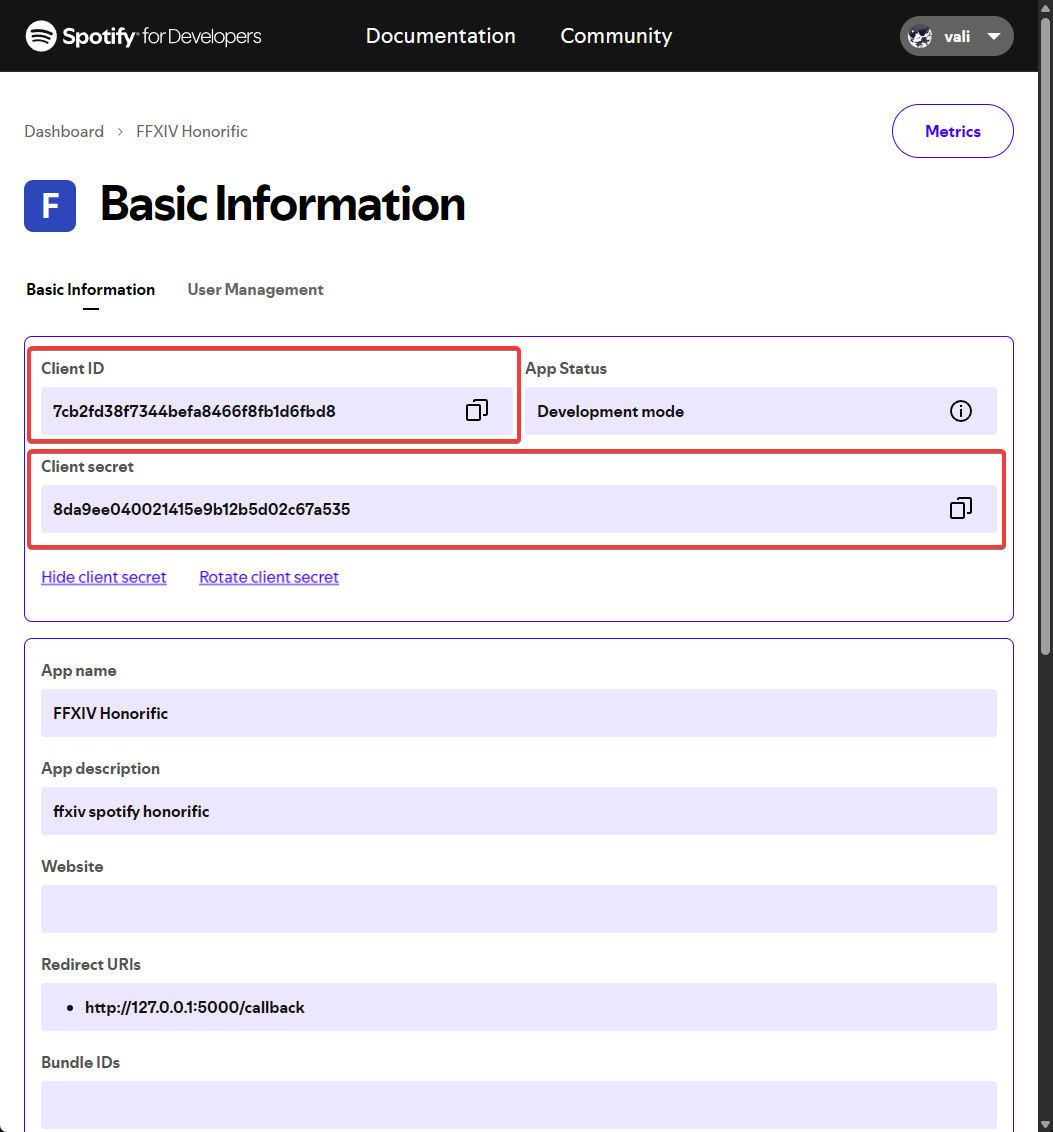The width and height of the screenshot is (1053, 1132).
Task: Click the App name field FFXIV Honorific
Action: [x=519, y=713]
